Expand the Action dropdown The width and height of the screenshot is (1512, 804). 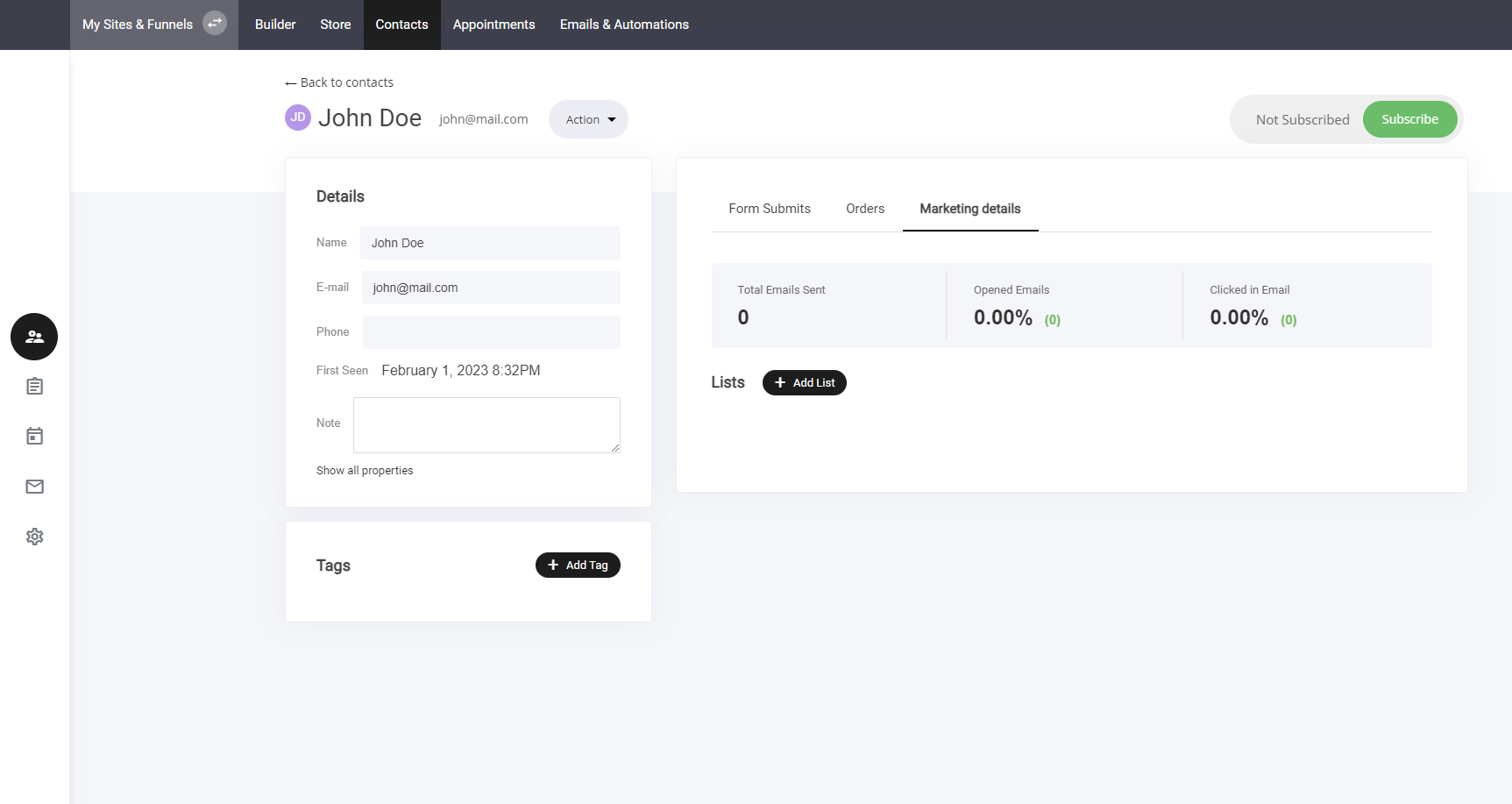coord(588,119)
